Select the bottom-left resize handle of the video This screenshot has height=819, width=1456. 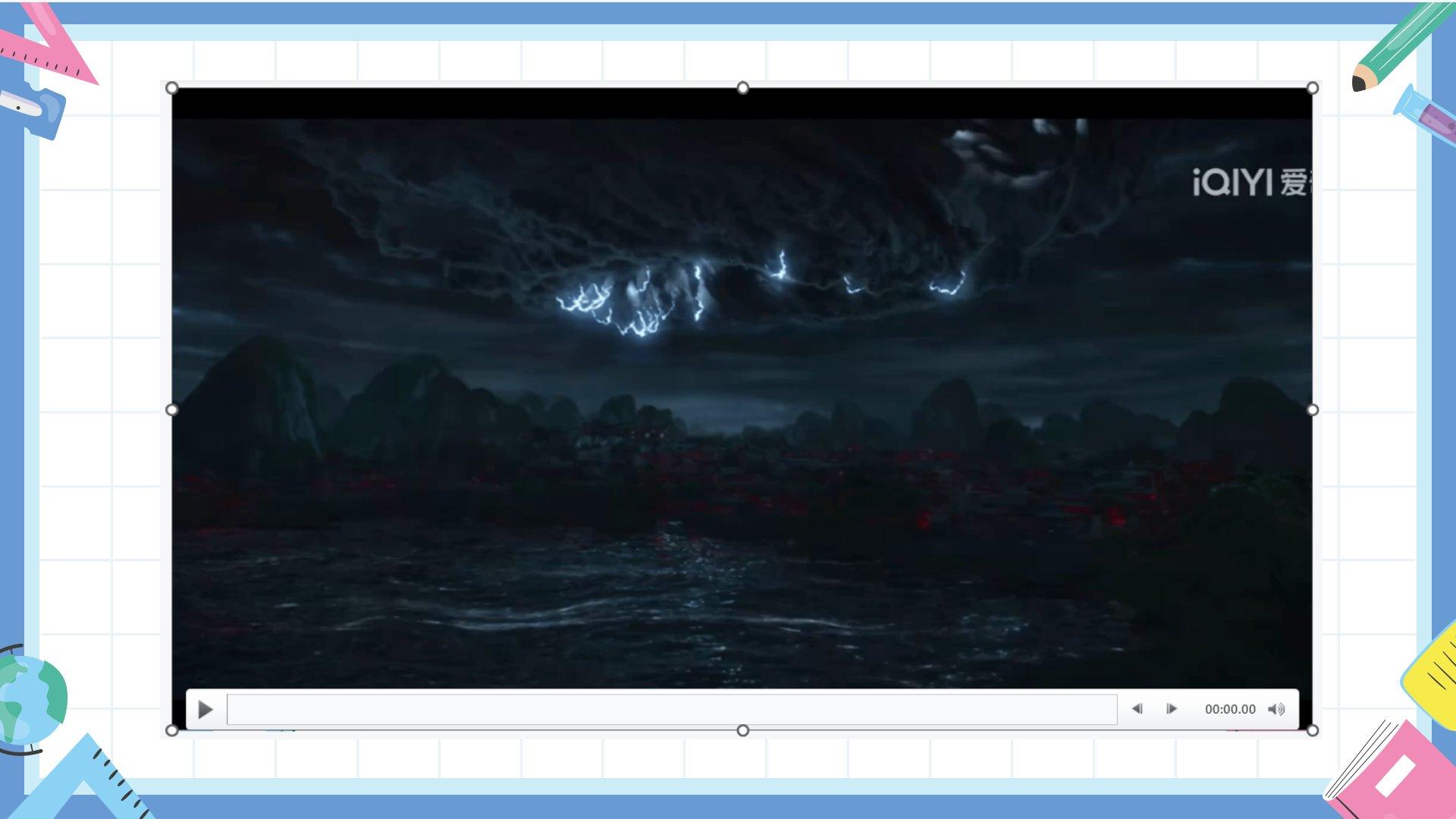tap(172, 730)
